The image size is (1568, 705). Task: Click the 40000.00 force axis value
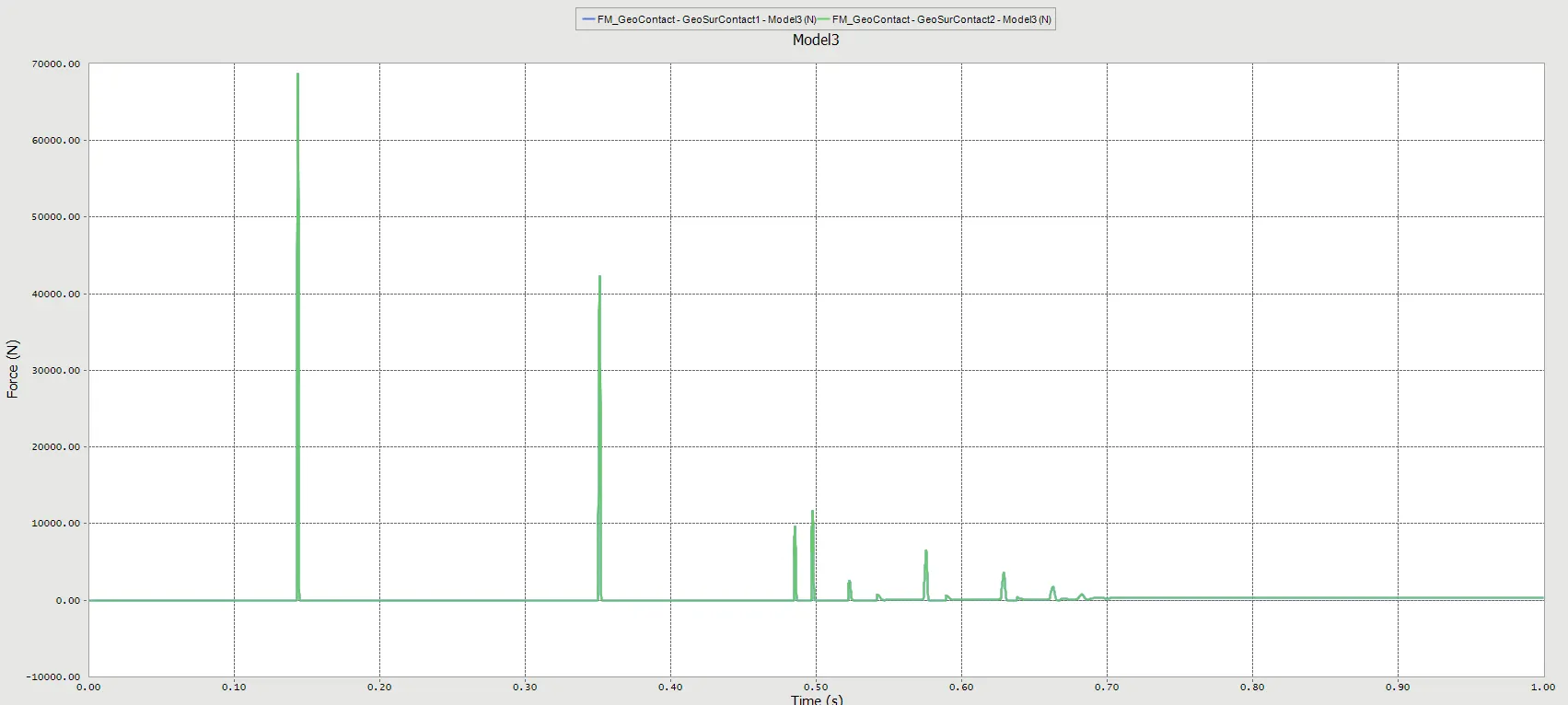56,295
